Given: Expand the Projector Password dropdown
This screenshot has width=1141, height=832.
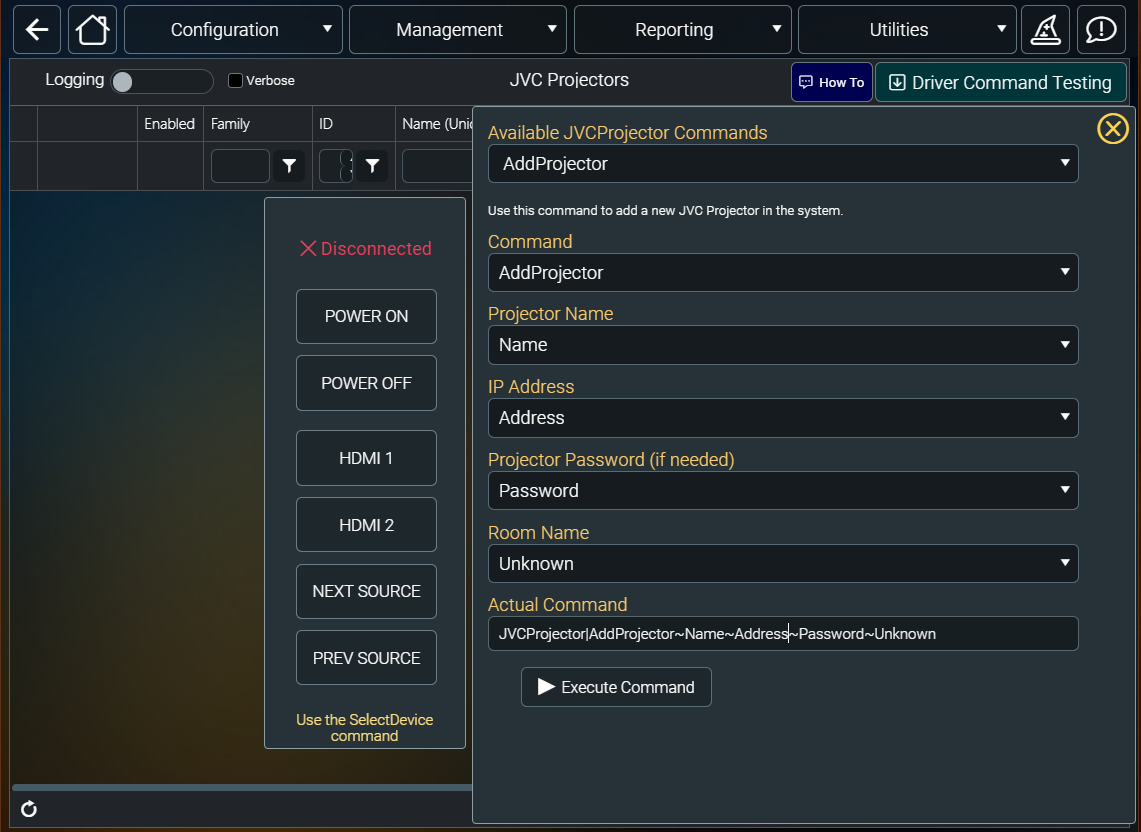Looking at the screenshot, I should coord(783,491).
